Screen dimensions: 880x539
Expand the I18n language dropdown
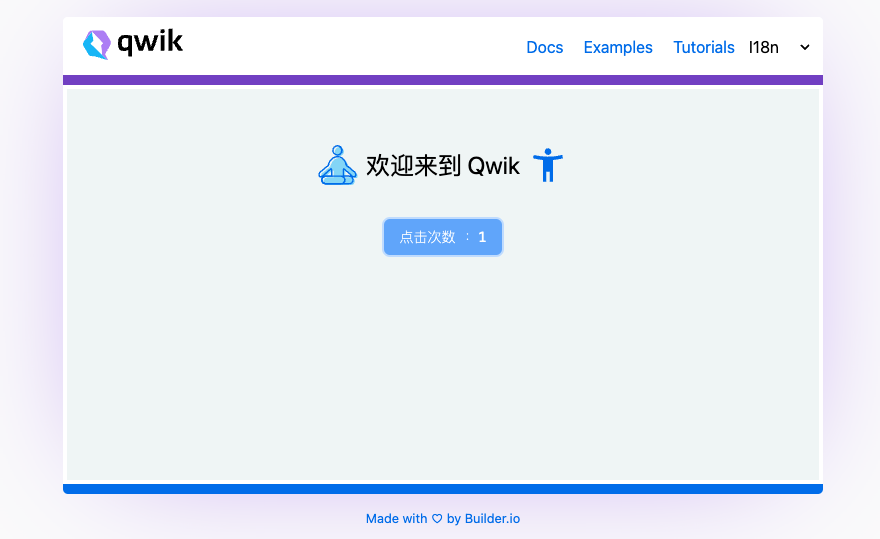(780, 48)
